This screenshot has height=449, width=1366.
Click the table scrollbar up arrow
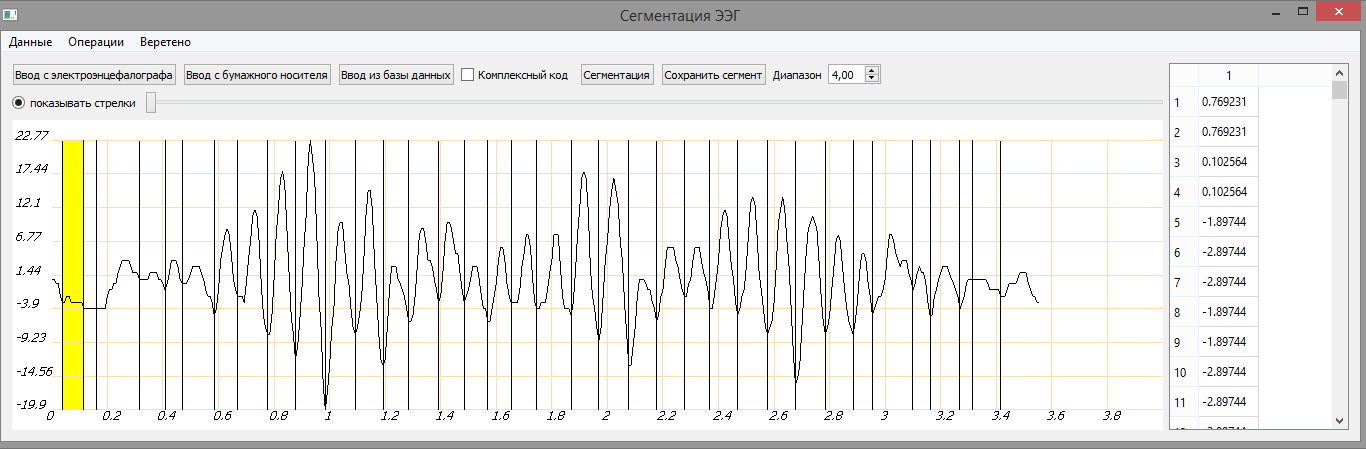1340,73
